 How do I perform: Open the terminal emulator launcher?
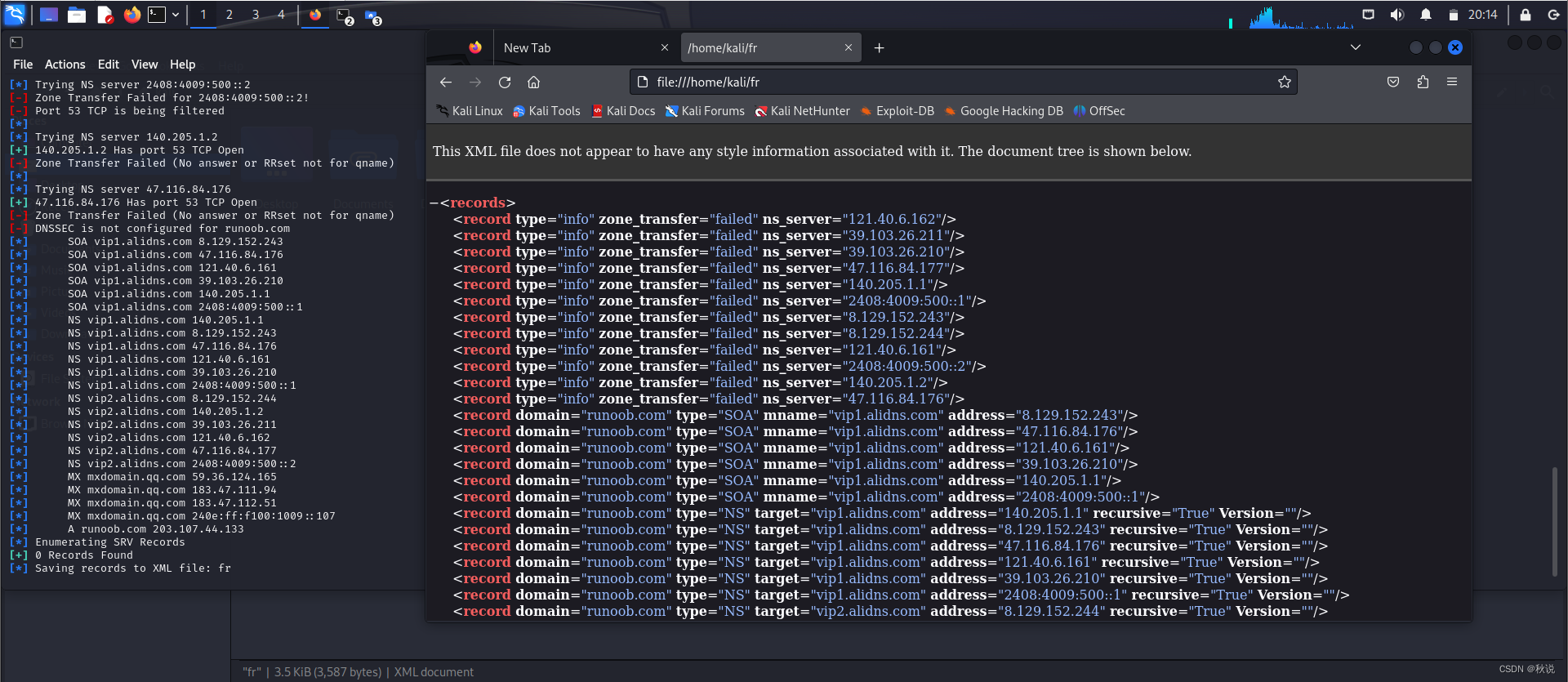pyautogui.click(x=157, y=14)
